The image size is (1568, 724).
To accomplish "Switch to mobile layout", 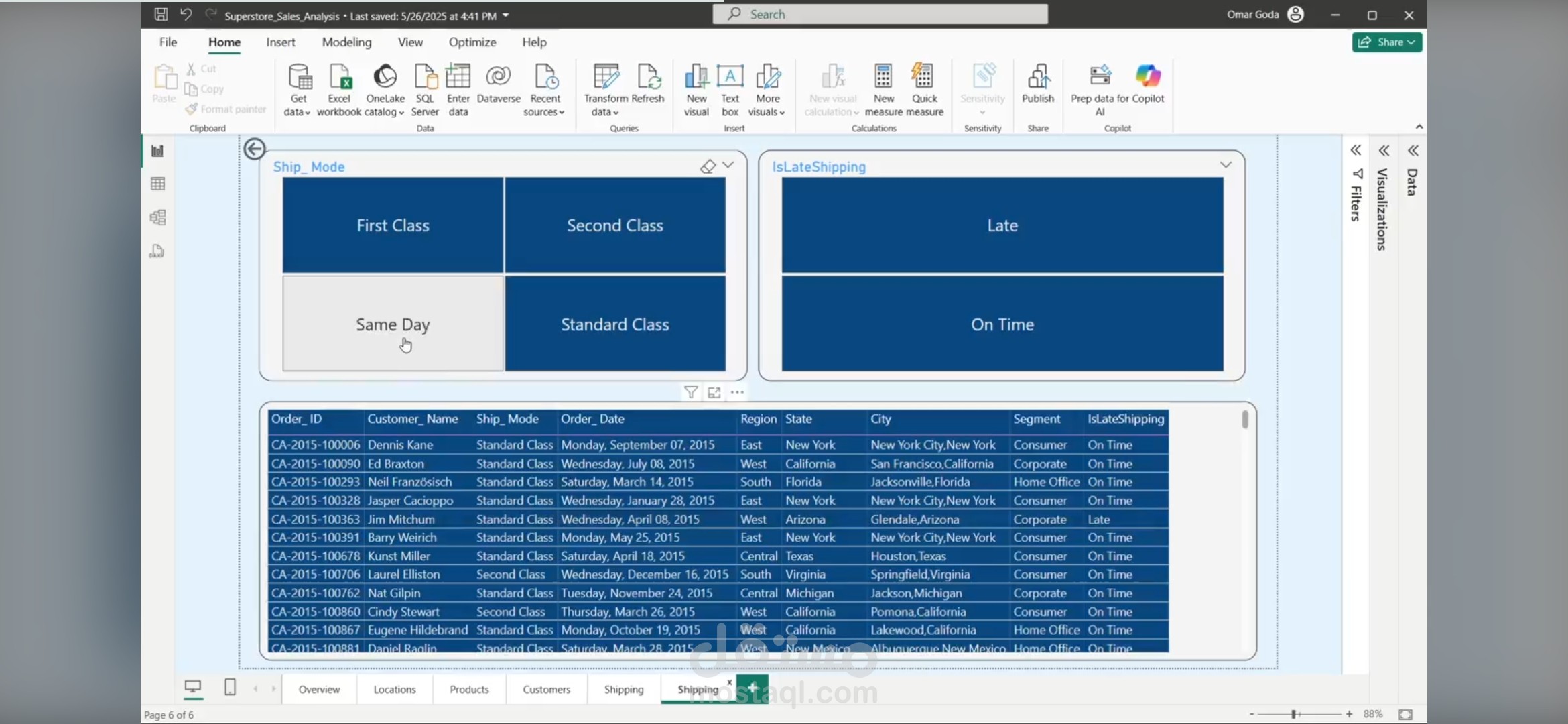I will point(230,687).
